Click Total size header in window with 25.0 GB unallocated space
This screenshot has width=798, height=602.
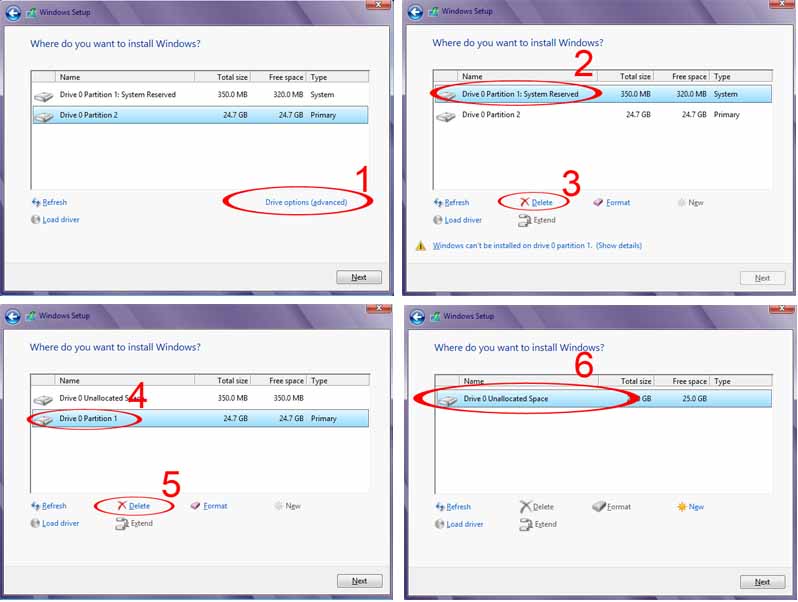pos(626,381)
